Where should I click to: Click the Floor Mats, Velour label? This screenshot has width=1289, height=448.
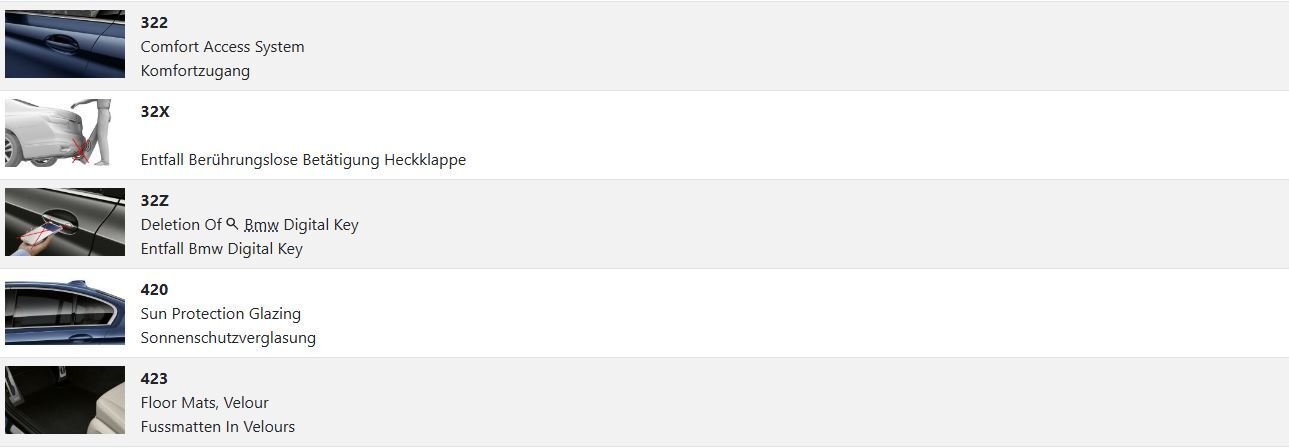pos(204,403)
